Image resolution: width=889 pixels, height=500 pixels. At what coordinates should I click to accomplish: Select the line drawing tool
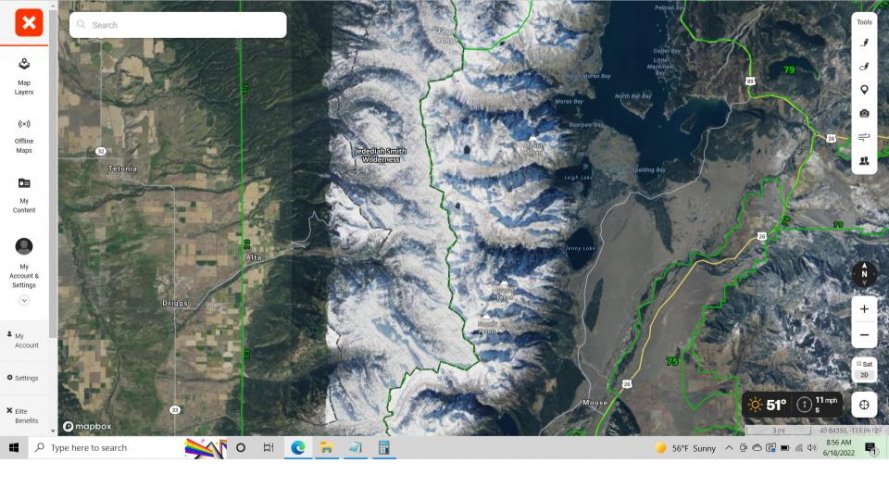[x=864, y=43]
